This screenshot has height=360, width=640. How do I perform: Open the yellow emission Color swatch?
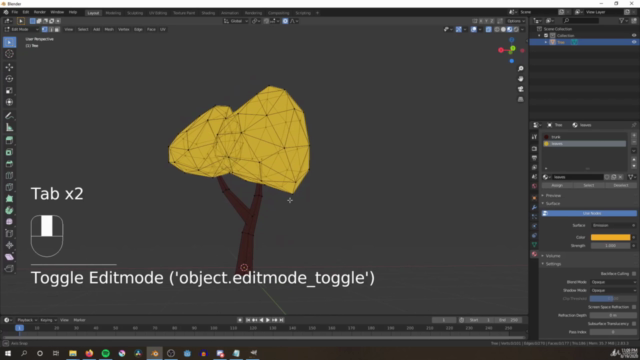coord(610,237)
